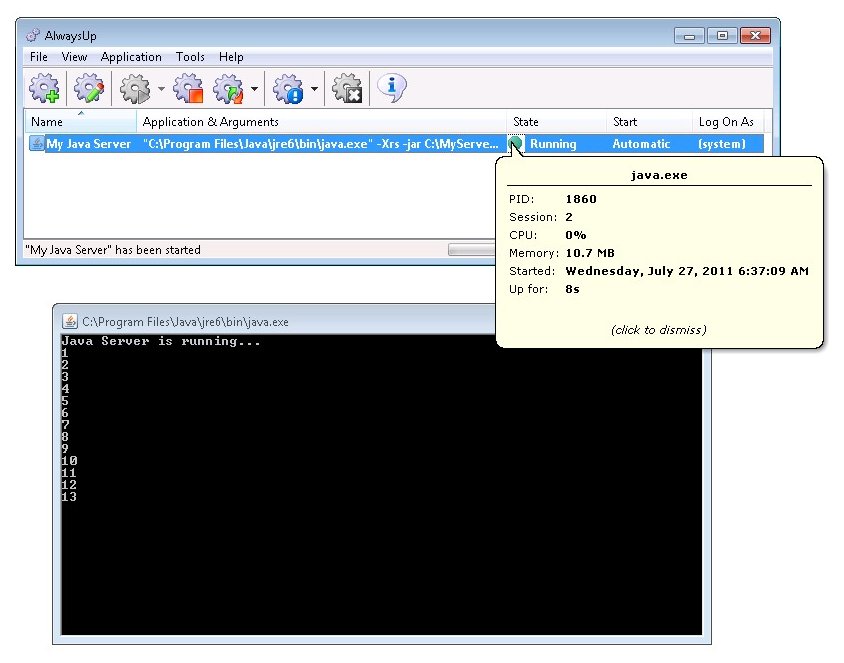
Task: Click the Memory value 10.7 MB
Action: (x=590, y=253)
